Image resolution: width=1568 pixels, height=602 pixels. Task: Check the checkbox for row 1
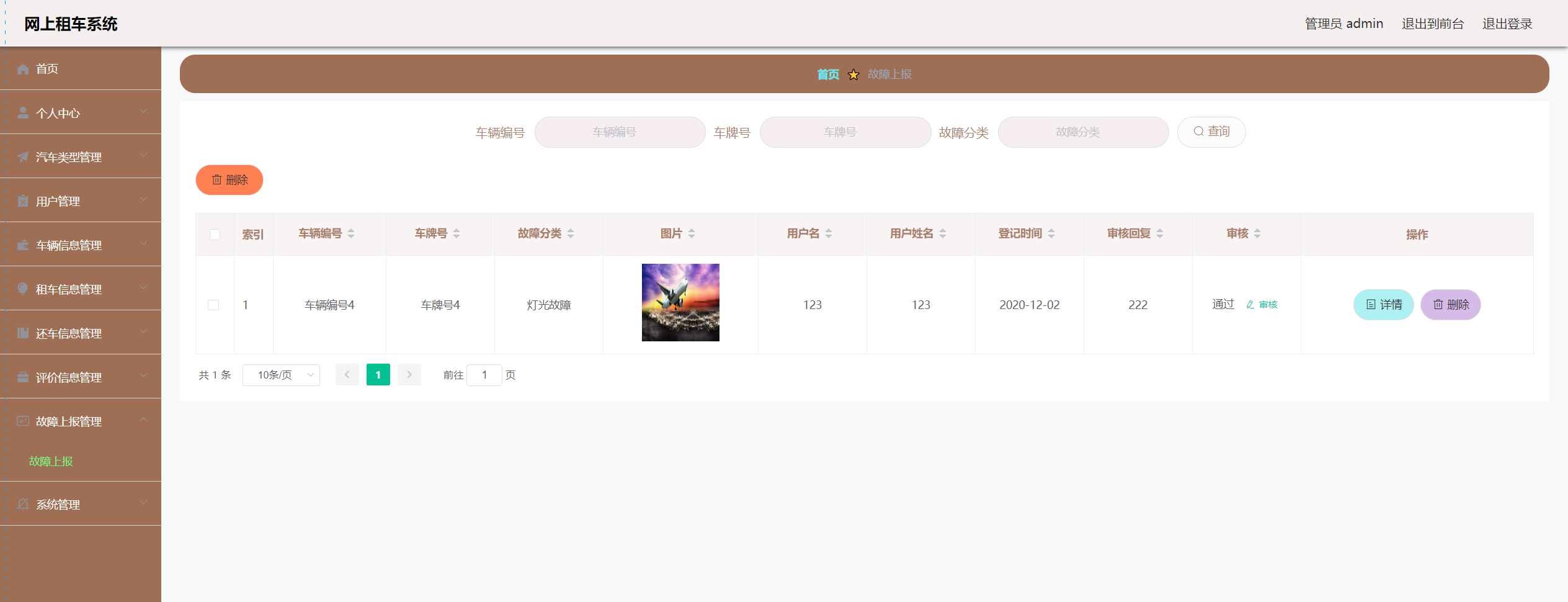215,305
